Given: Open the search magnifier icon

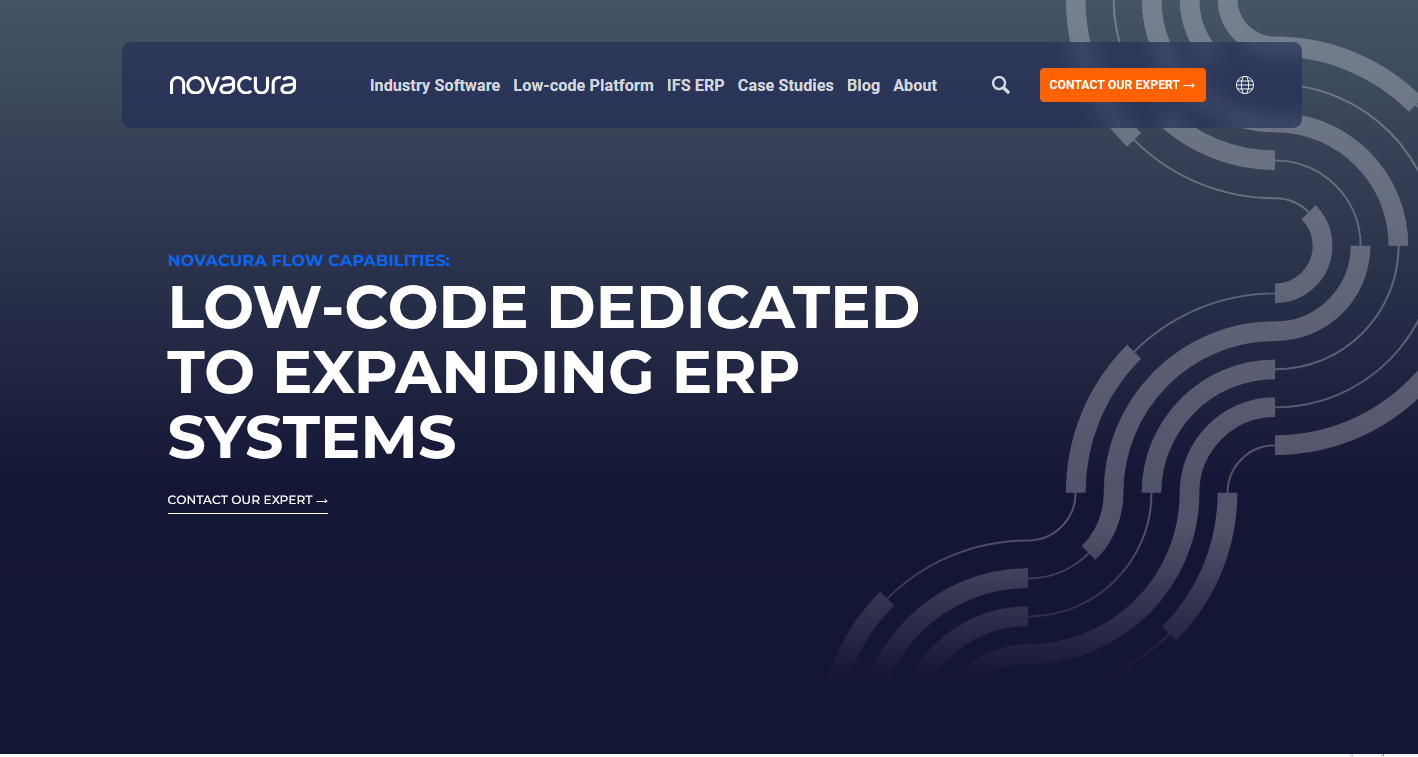Looking at the screenshot, I should (x=1000, y=85).
